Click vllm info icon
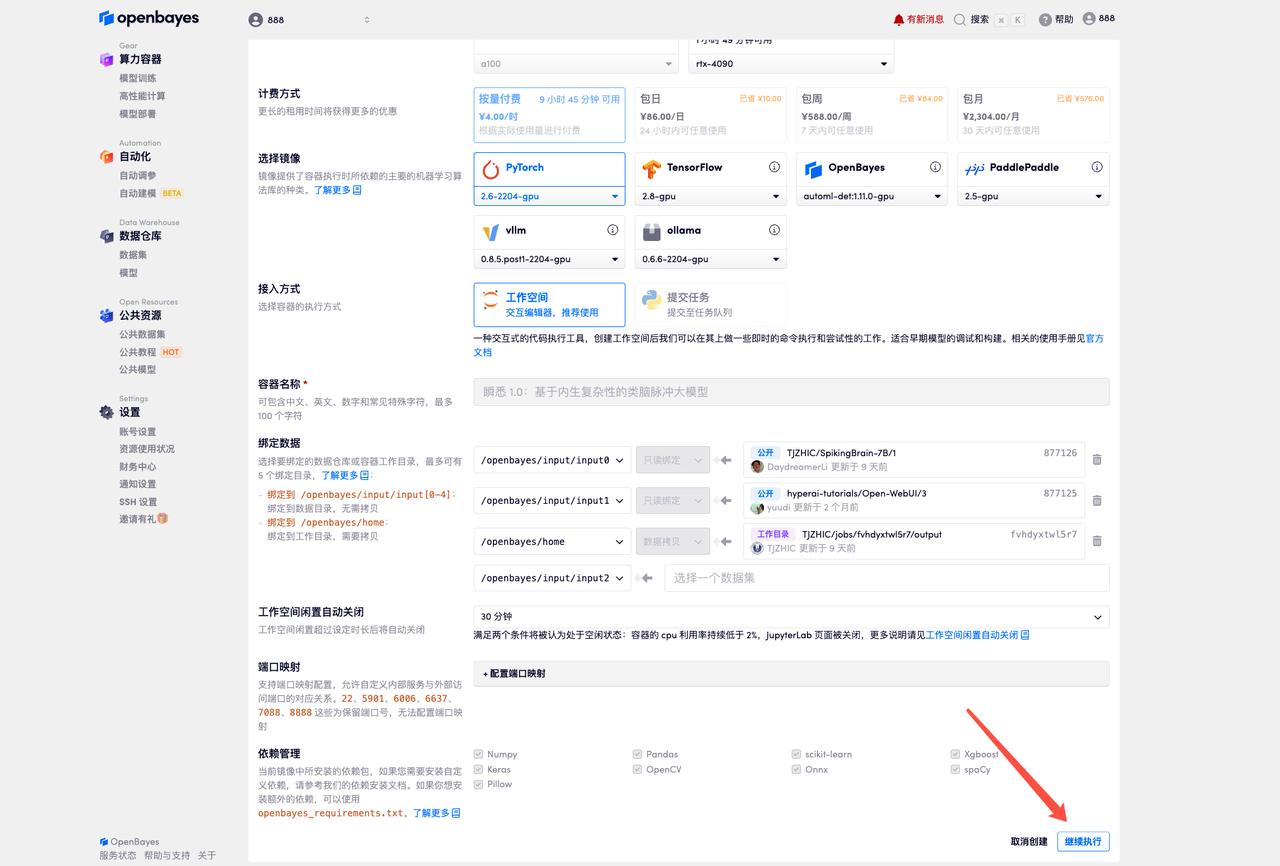The image size is (1280, 866). pos(612,230)
